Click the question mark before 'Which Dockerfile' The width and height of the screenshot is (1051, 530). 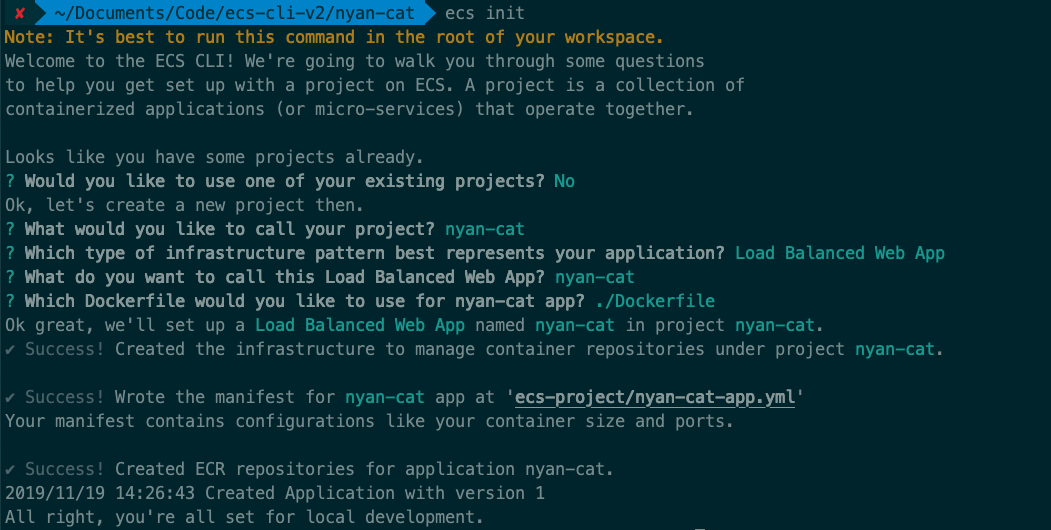(x=10, y=301)
